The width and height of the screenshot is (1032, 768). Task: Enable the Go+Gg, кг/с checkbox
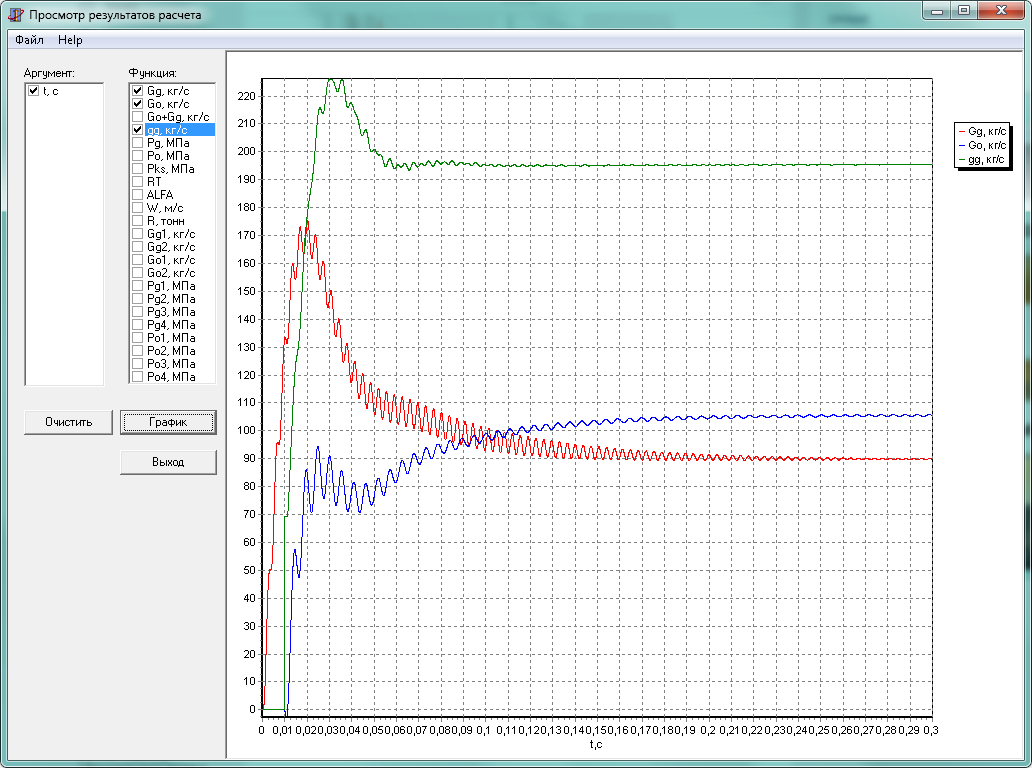tap(138, 117)
